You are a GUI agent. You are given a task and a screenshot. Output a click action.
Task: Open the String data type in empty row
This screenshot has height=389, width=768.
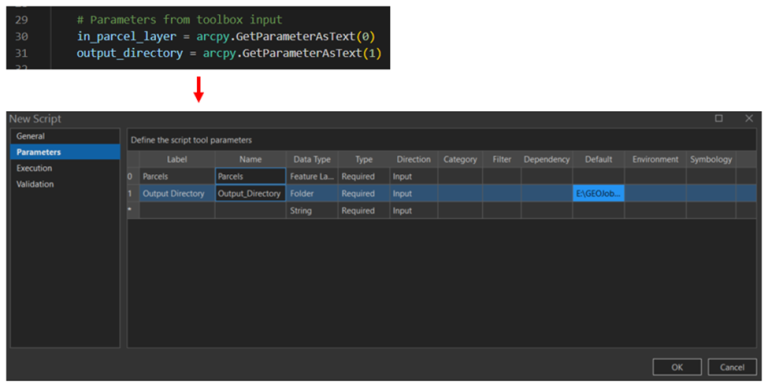pos(312,211)
